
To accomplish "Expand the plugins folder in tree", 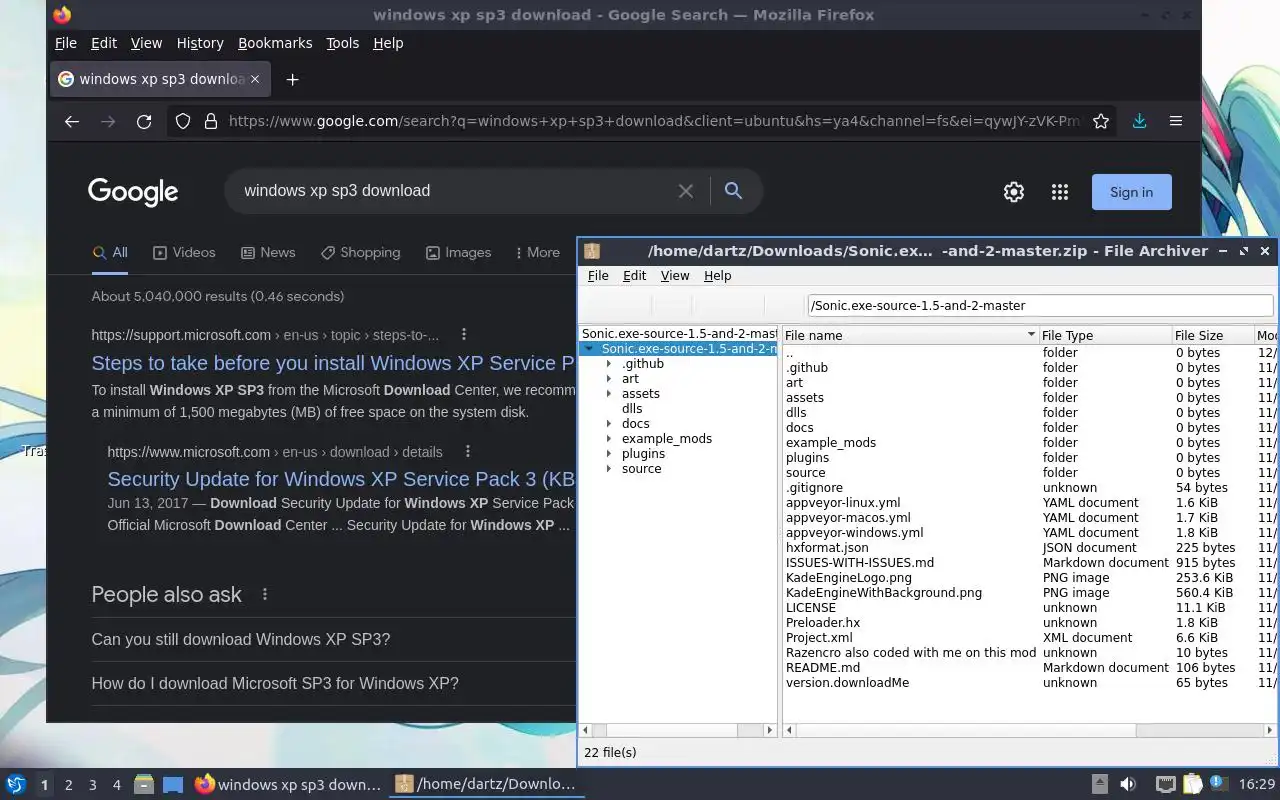I will pyautogui.click(x=609, y=454).
